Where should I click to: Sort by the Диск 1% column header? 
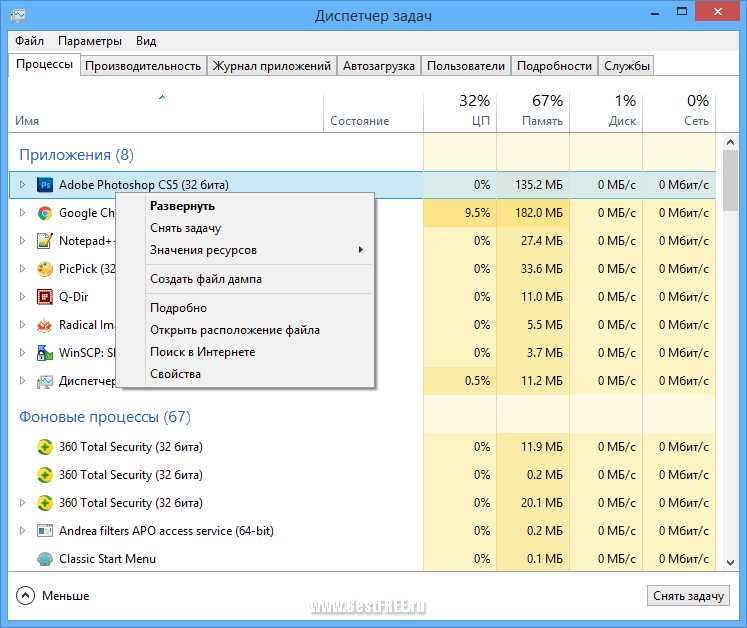(606, 111)
